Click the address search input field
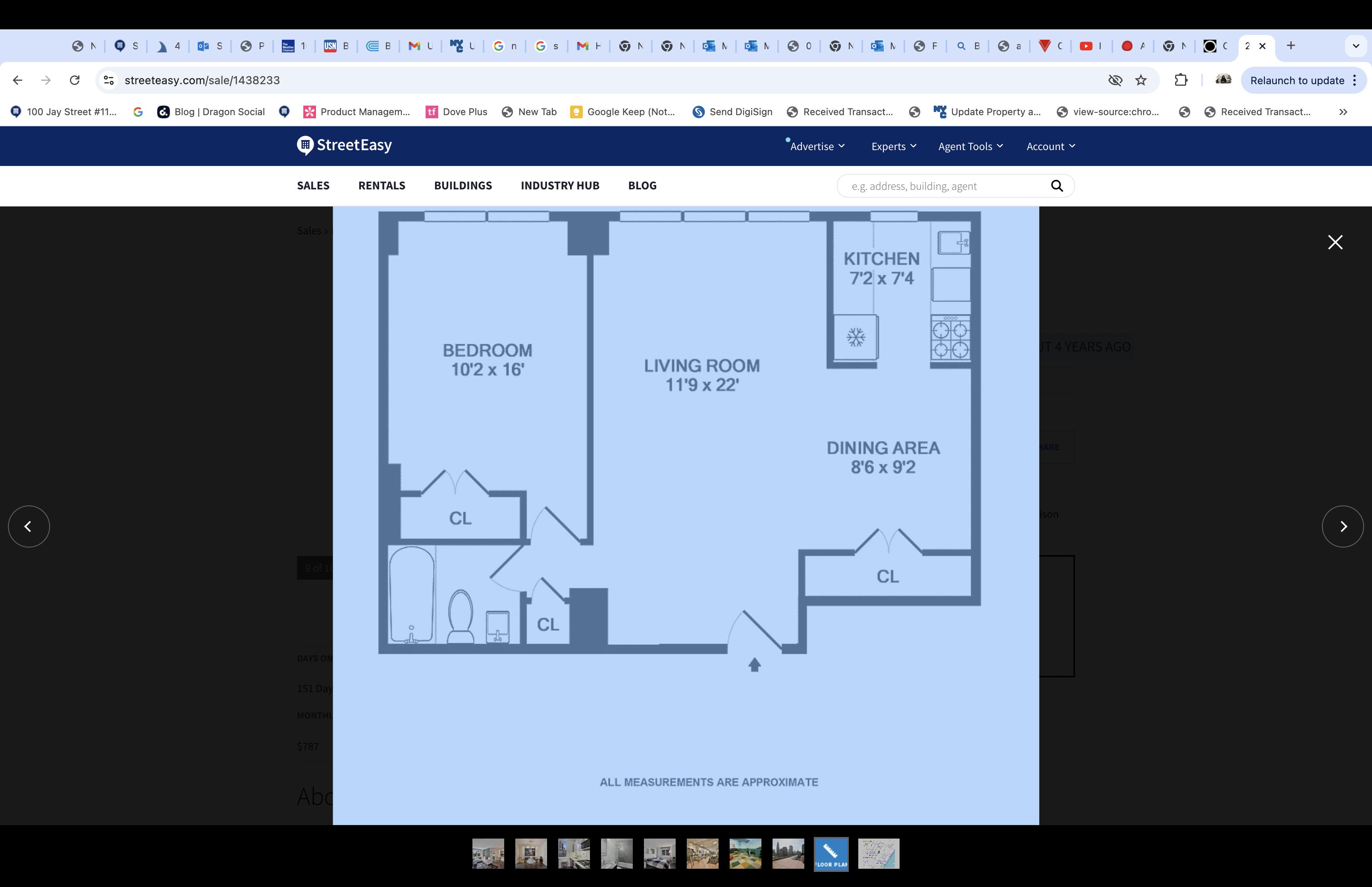 click(944, 186)
